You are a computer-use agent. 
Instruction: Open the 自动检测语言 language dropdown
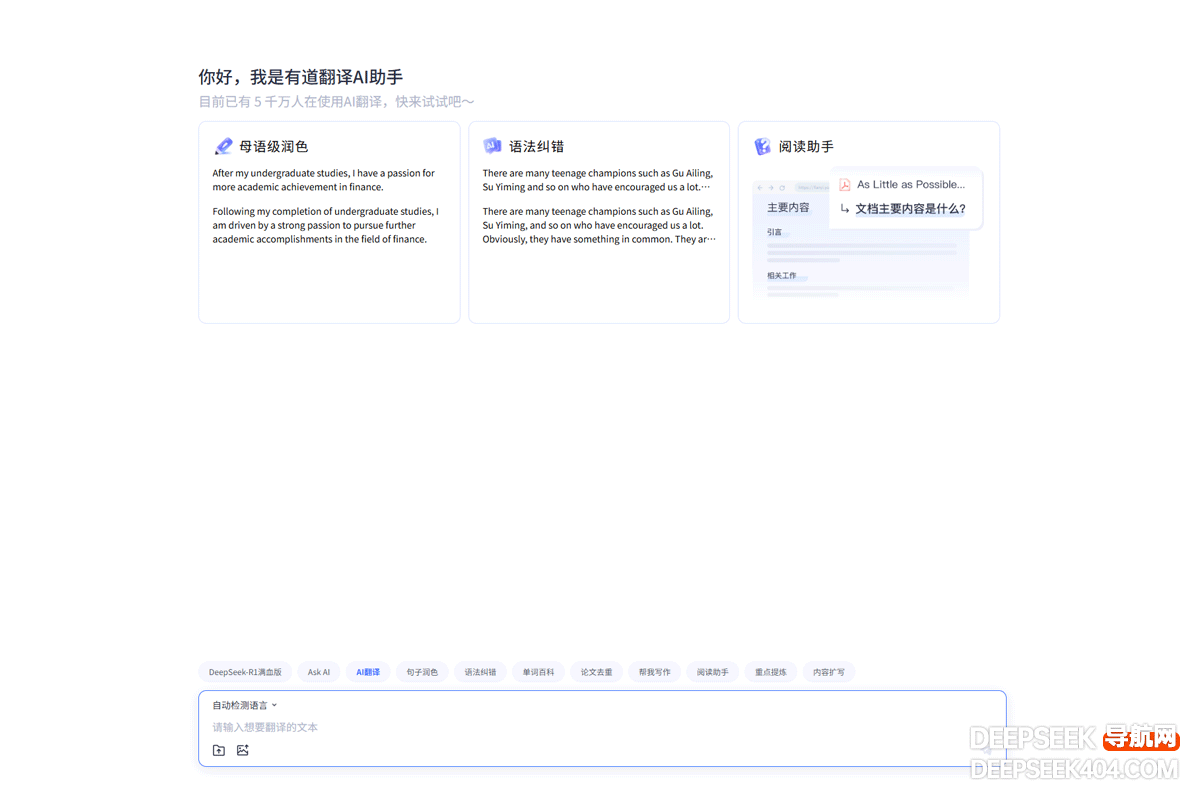tap(245, 705)
